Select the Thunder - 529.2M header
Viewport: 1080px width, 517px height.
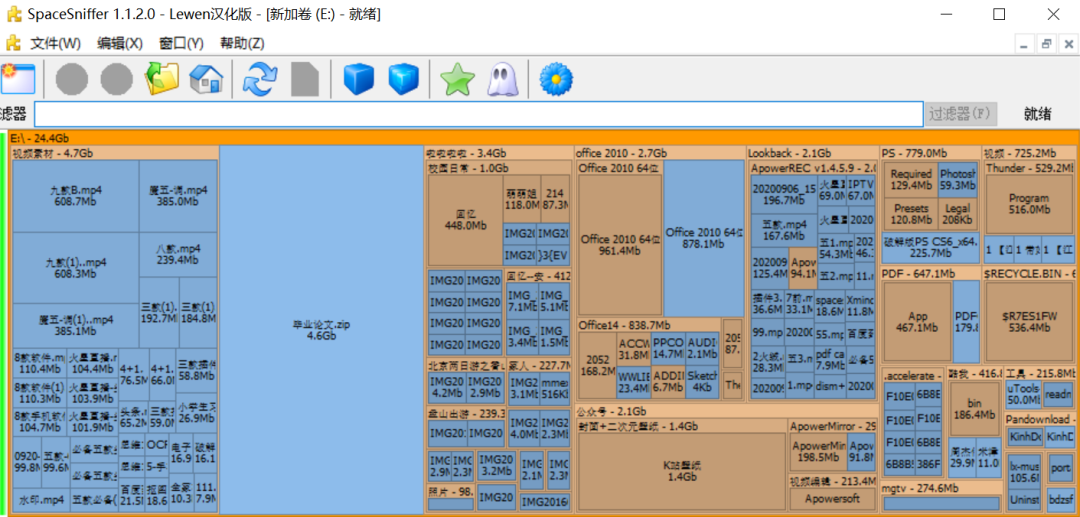point(1029,167)
